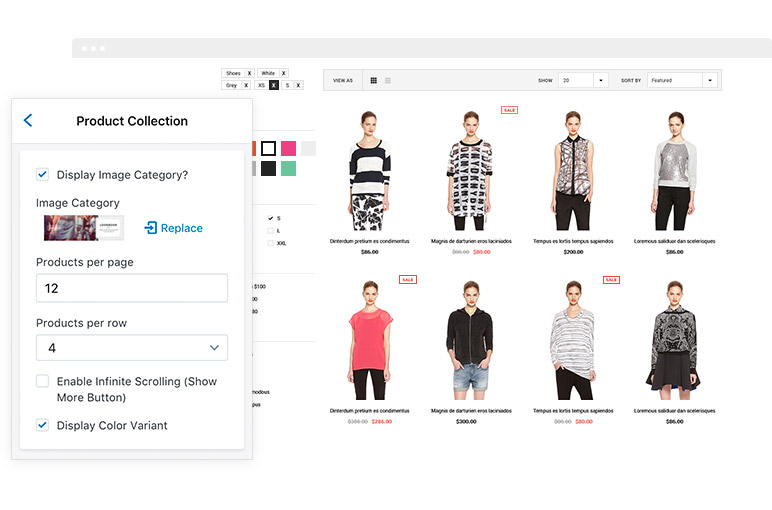This screenshot has width=772, height=510.
Task: Open the patterned sweater with skirt image
Action: (674, 340)
